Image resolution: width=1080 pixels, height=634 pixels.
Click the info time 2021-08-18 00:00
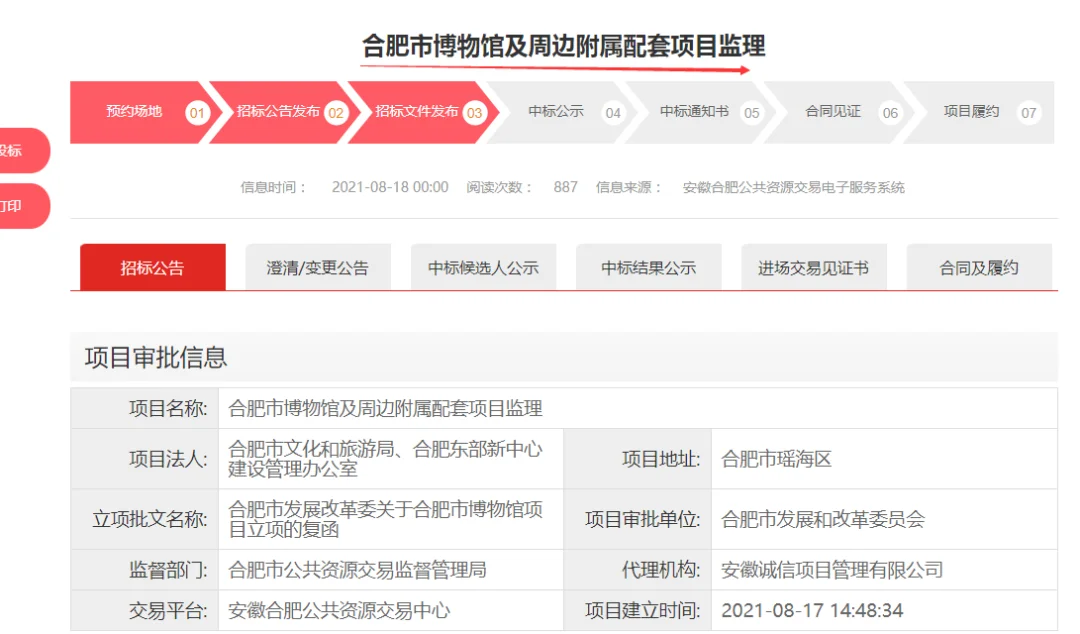point(390,187)
